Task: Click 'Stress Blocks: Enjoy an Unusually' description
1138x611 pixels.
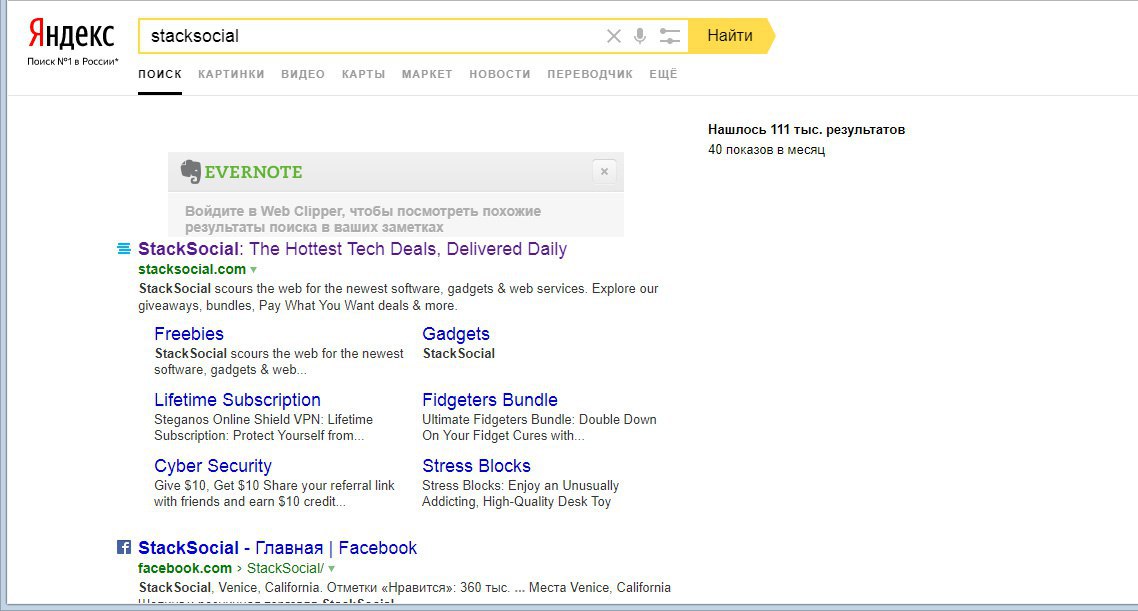Action: [x=520, y=493]
